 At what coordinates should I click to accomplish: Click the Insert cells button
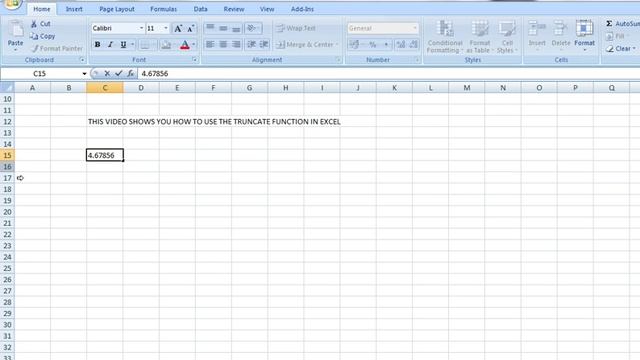537,36
